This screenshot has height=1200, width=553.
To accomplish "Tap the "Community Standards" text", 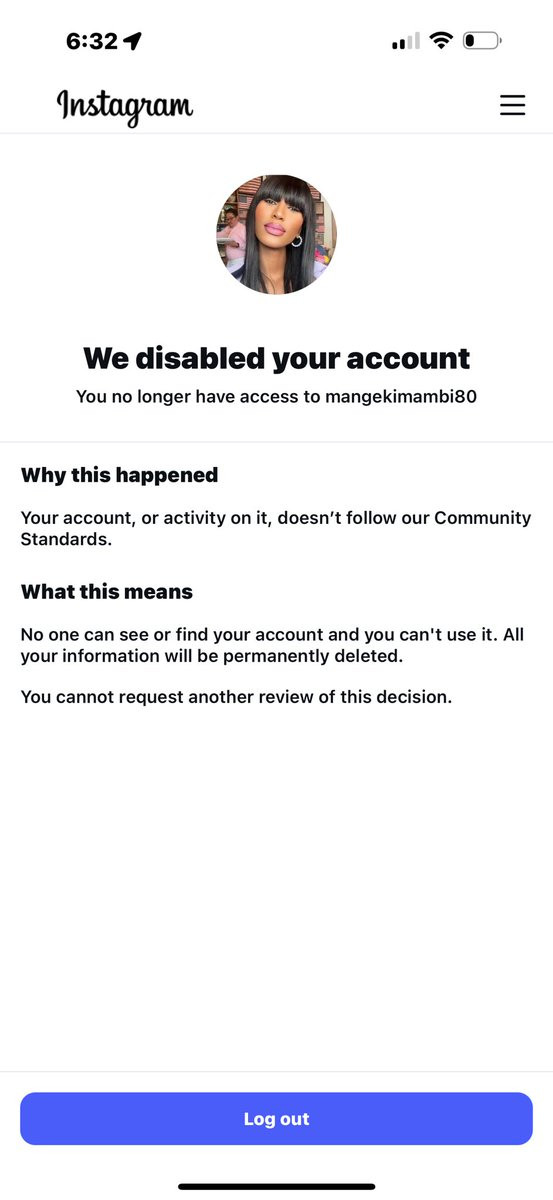I will click(x=276, y=528).
